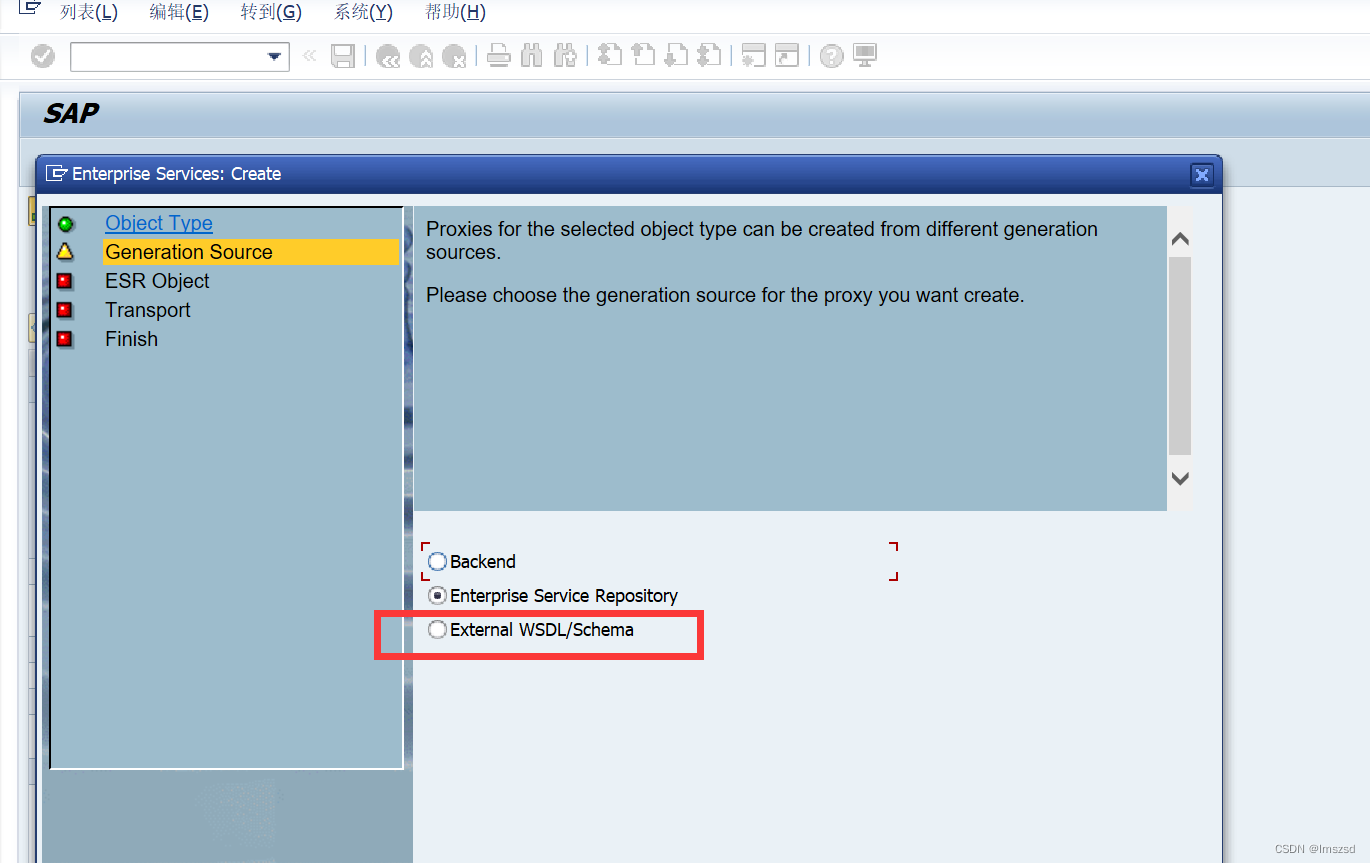Close the Enterprise Services: Create dialog

click(1202, 175)
